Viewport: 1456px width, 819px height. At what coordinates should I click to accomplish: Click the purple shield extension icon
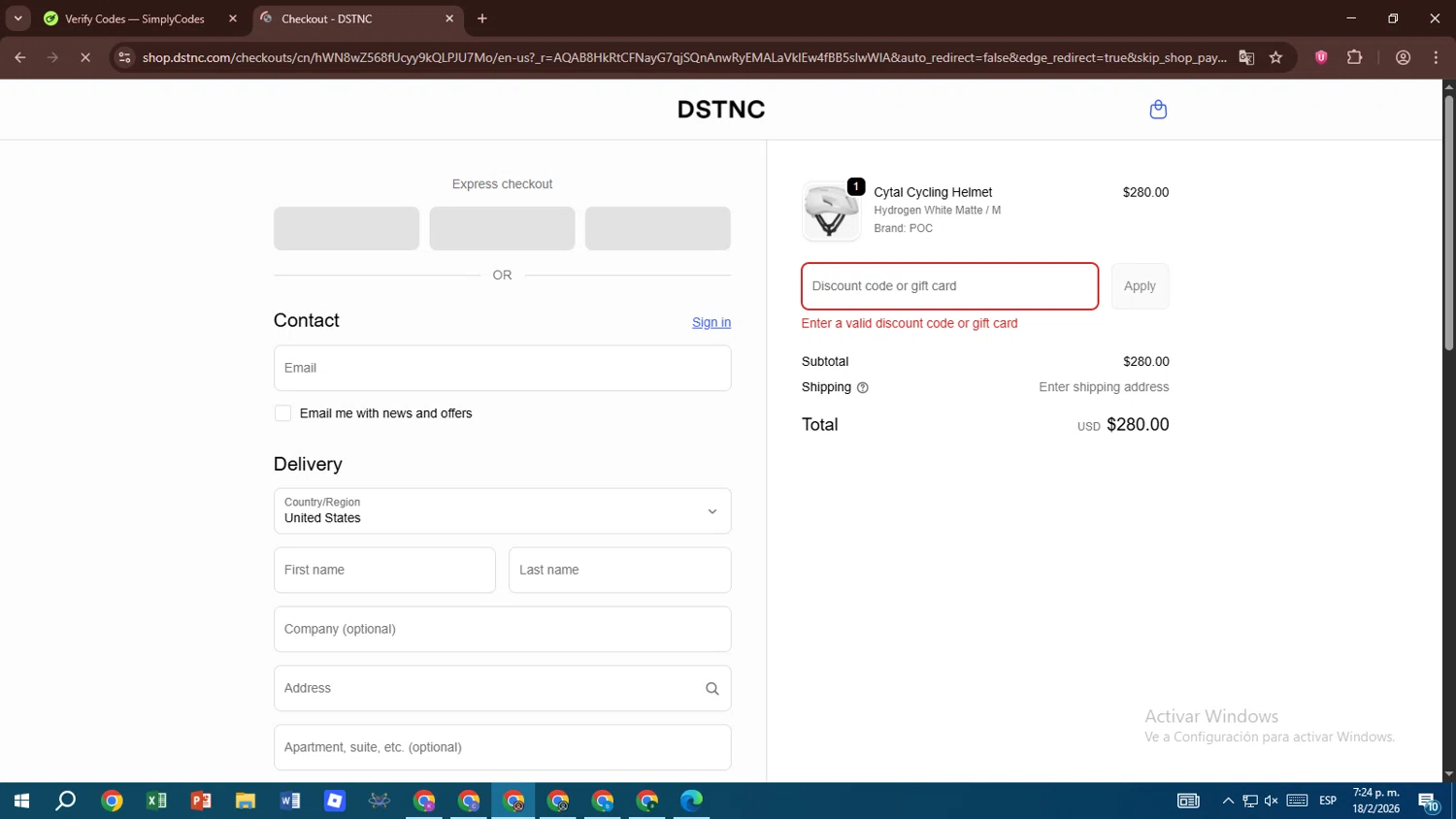[1321, 57]
